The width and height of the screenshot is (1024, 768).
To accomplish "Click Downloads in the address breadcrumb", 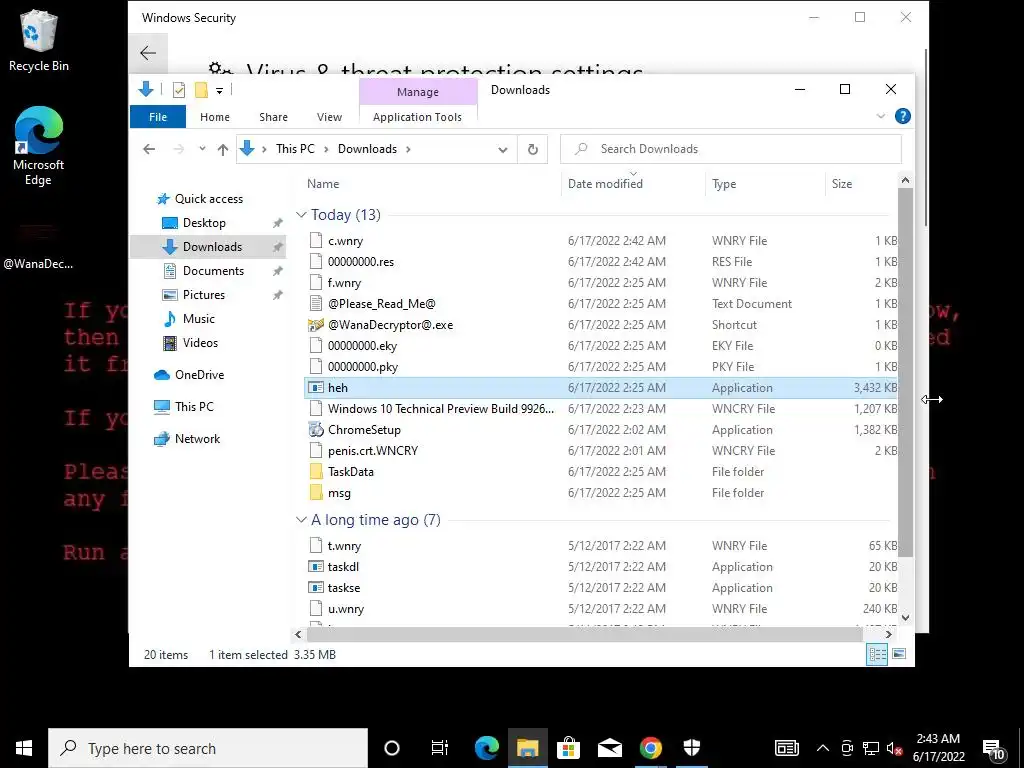I will [x=367, y=149].
